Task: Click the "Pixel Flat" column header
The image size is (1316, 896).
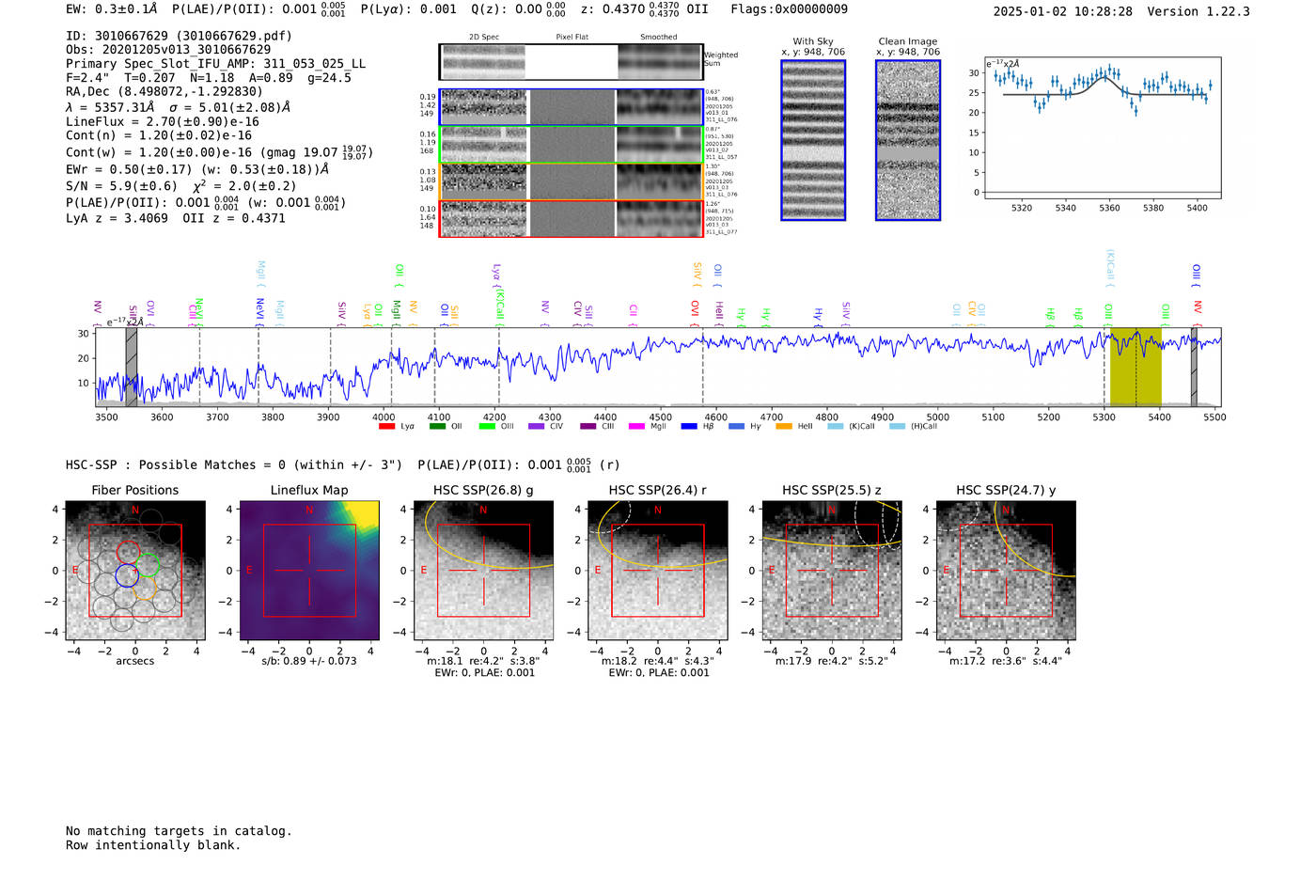Action: pos(572,38)
